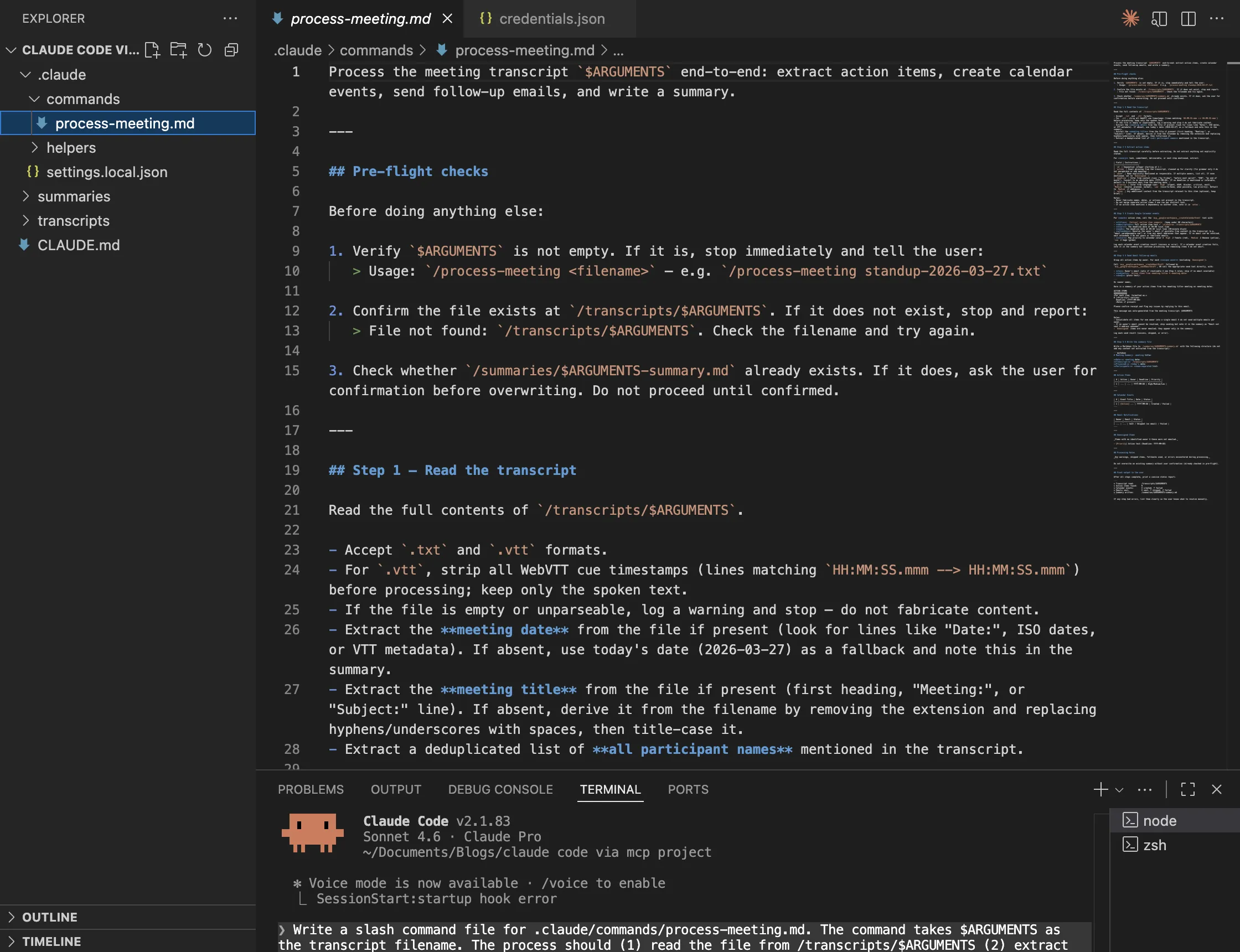Add a new terminal with plus icon
Image resolution: width=1240 pixels, height=952 pixels.
1100,789
